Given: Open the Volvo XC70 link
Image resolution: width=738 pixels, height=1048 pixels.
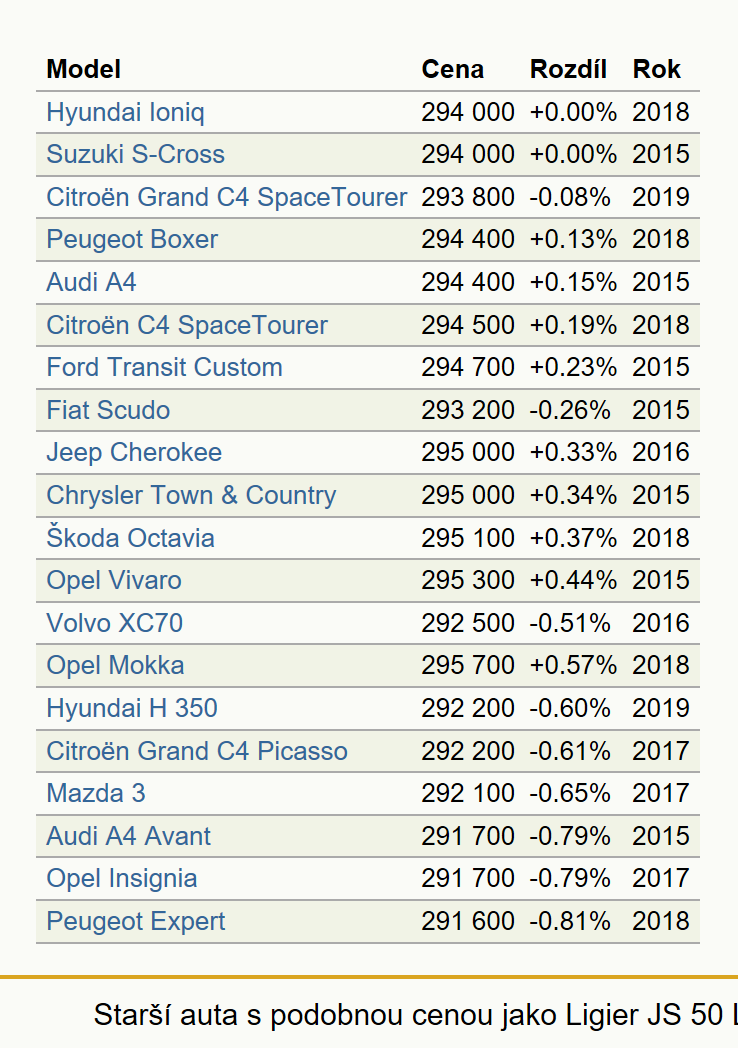Looking at the screenshot, I should click(114, 623).
